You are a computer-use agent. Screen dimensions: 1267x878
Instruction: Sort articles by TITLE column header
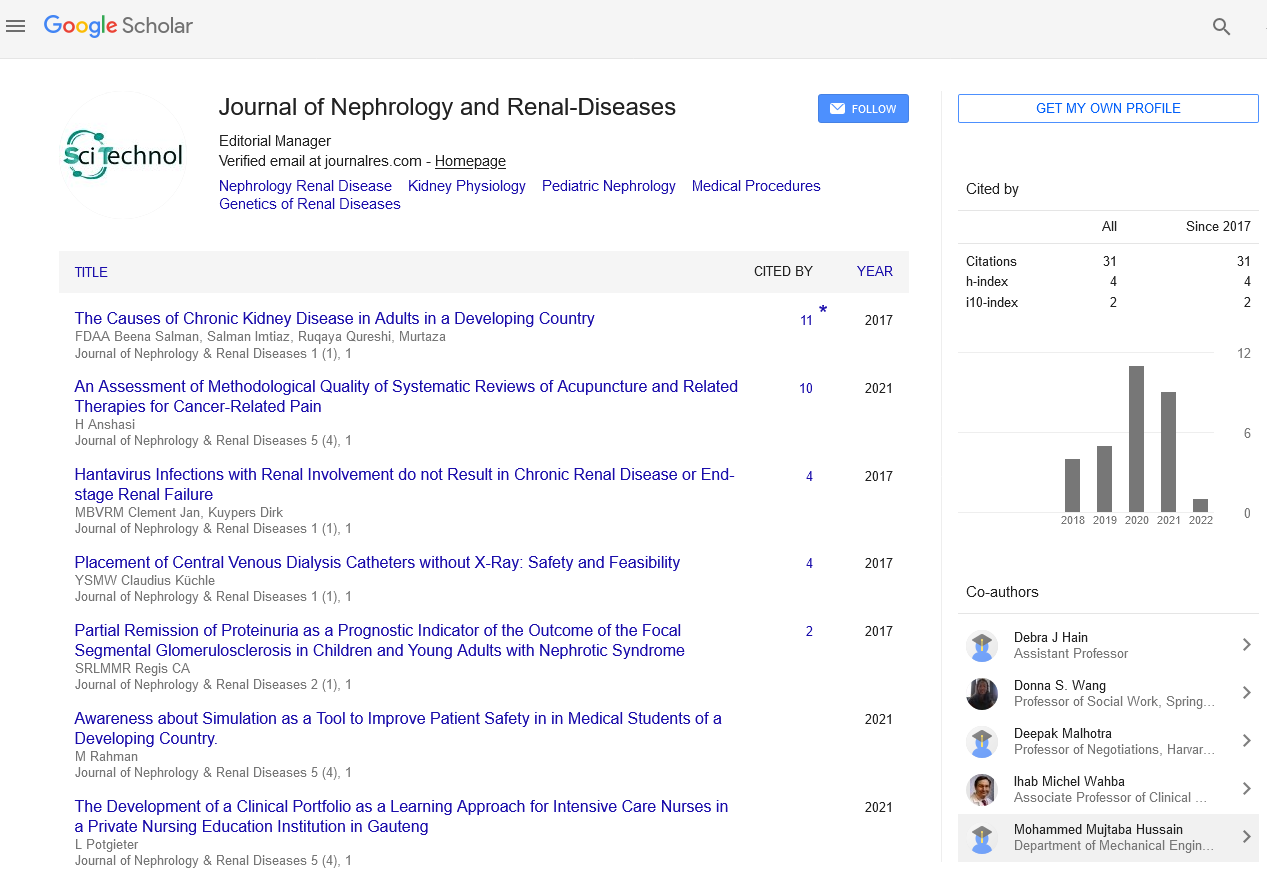click(91, 272)
